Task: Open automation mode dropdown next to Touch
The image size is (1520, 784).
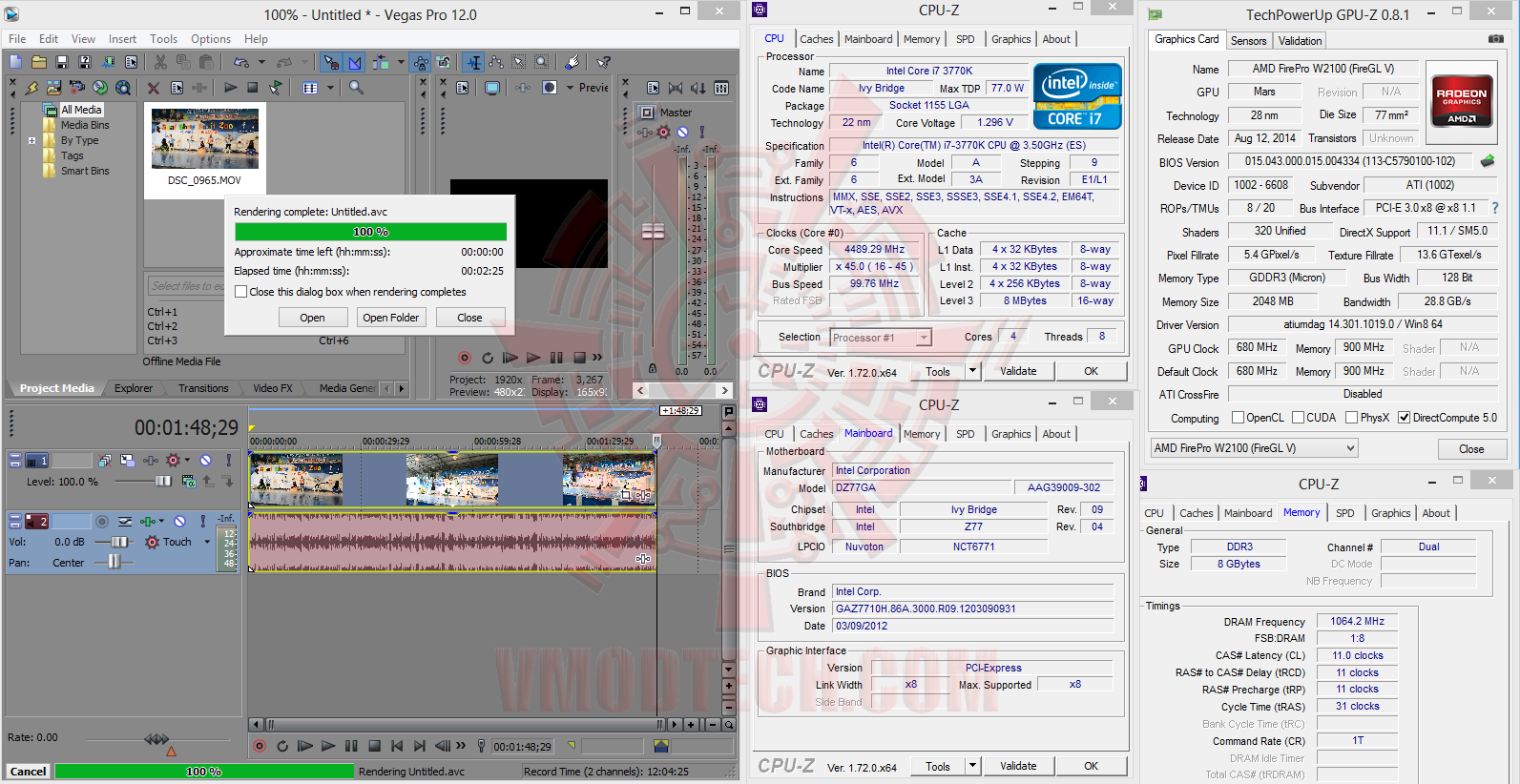Action: point(206,542)
